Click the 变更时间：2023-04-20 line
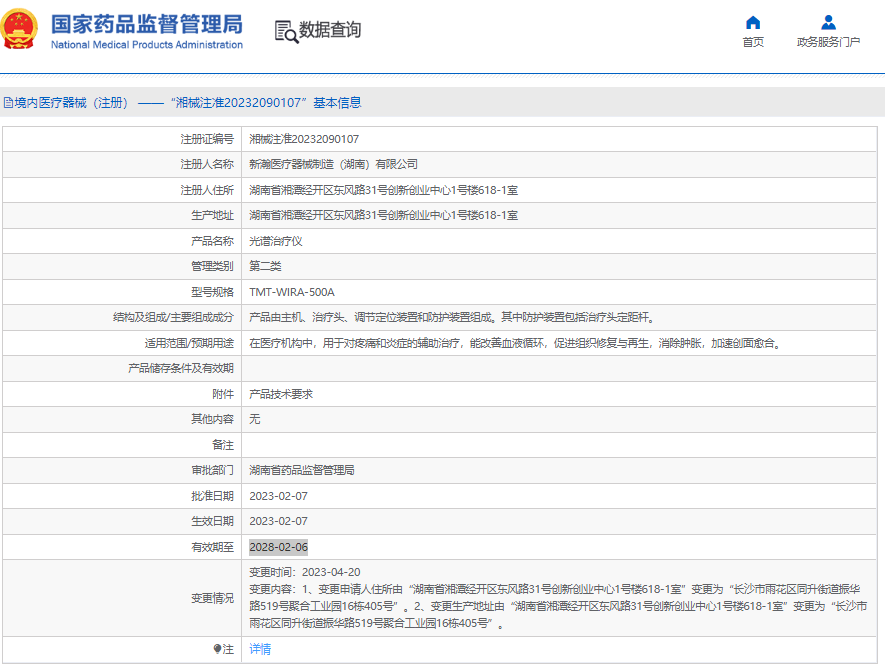 (305, 572)
